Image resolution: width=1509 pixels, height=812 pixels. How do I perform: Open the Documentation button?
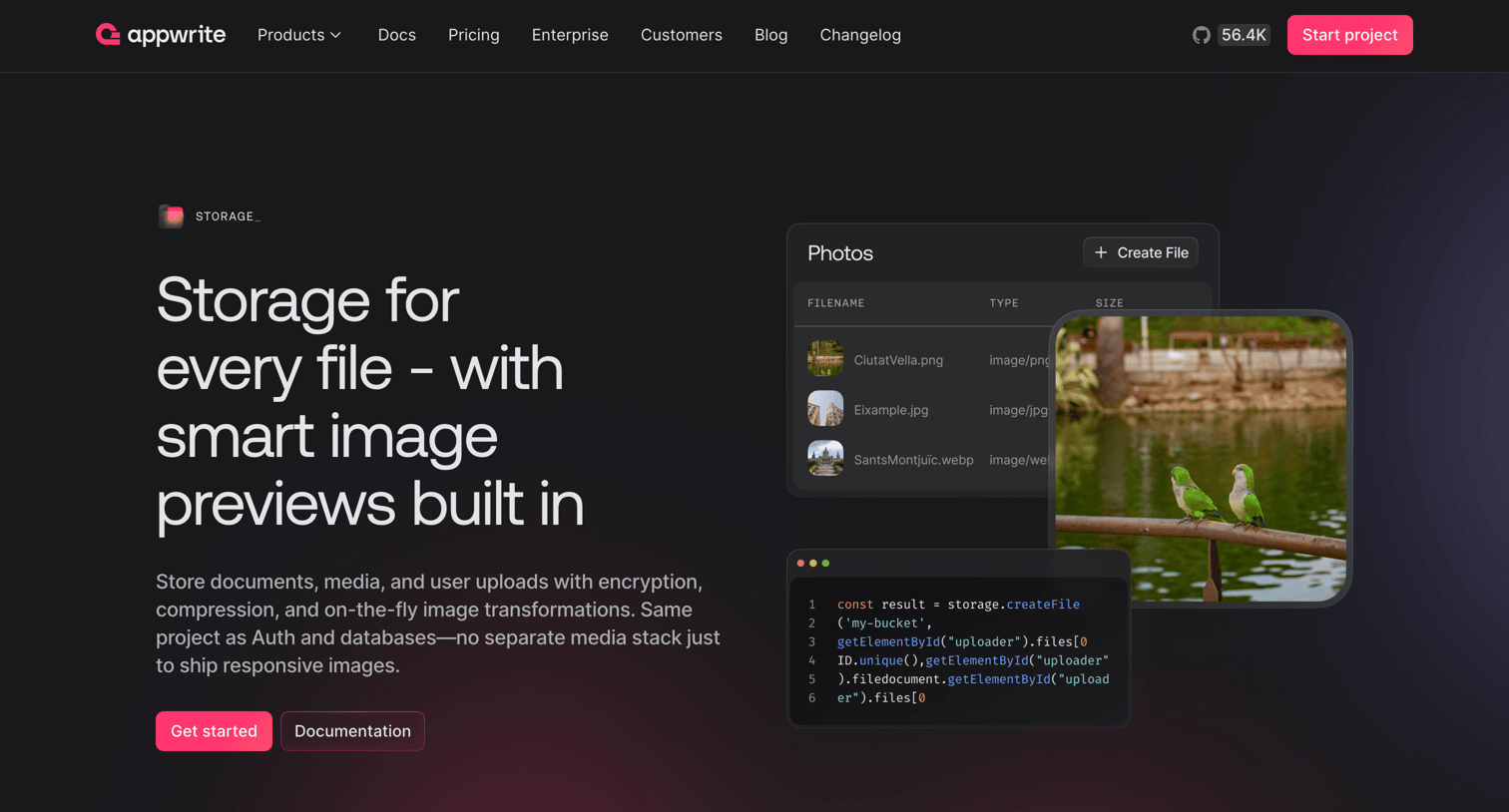click(x=352, y=731)
